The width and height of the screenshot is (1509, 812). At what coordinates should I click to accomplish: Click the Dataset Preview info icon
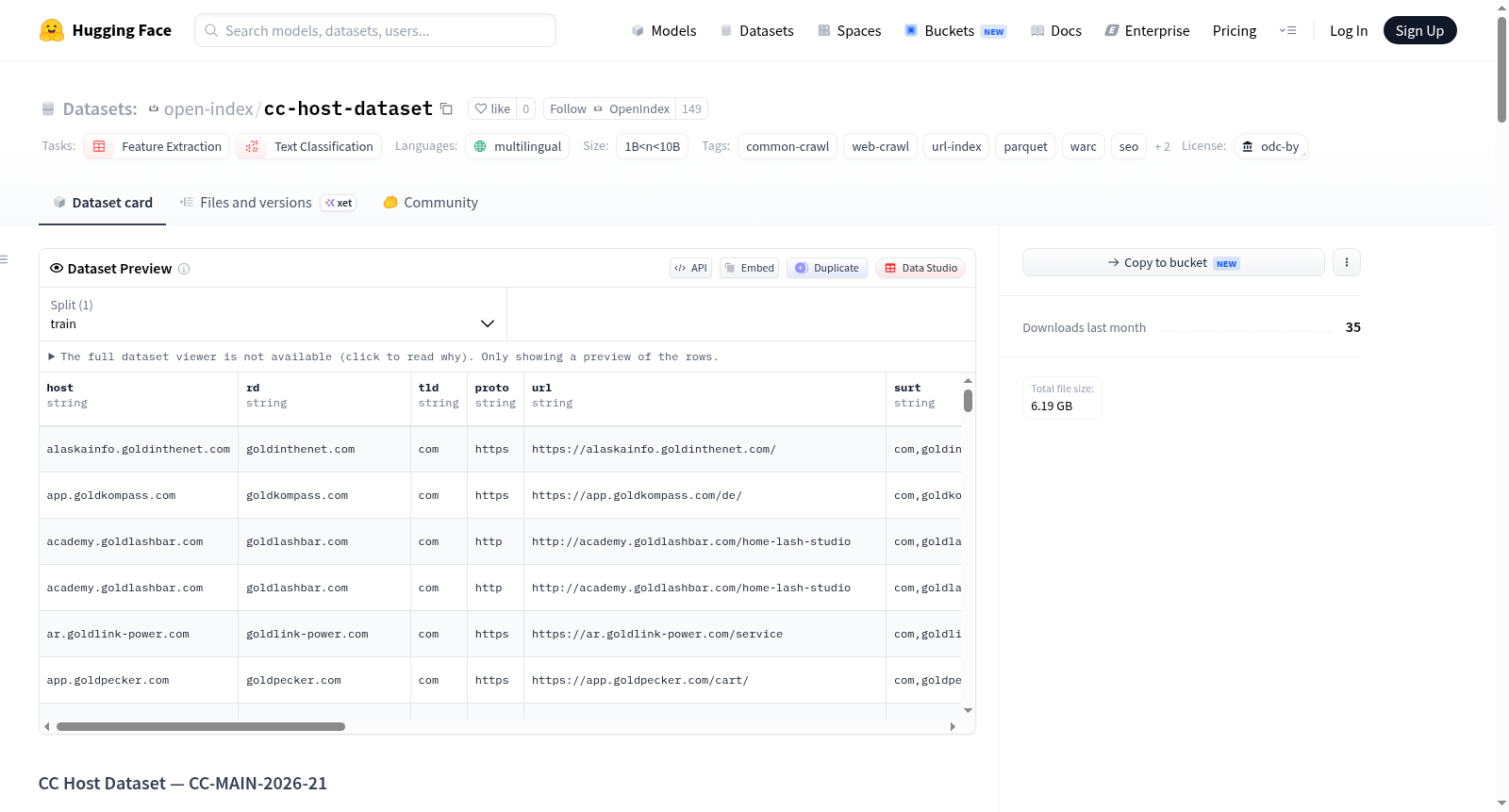click(184, 269)
